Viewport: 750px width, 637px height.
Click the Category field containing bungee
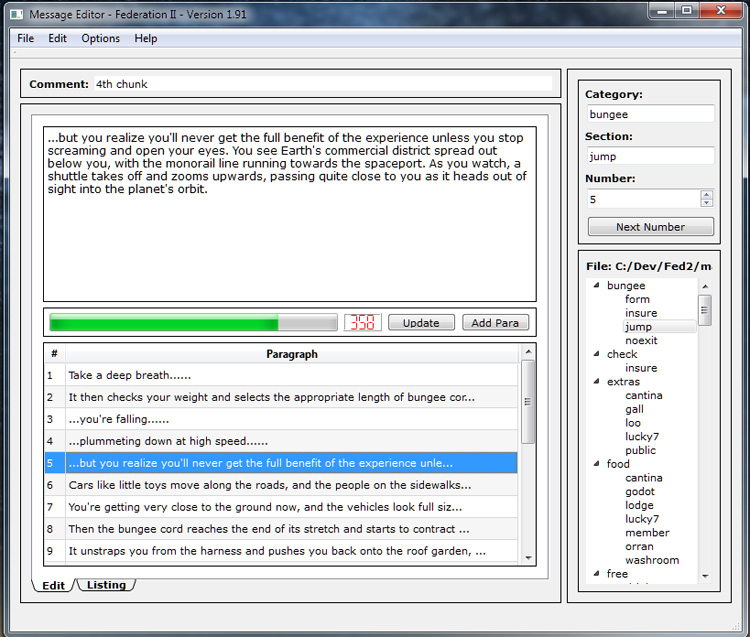pos(651,114)
